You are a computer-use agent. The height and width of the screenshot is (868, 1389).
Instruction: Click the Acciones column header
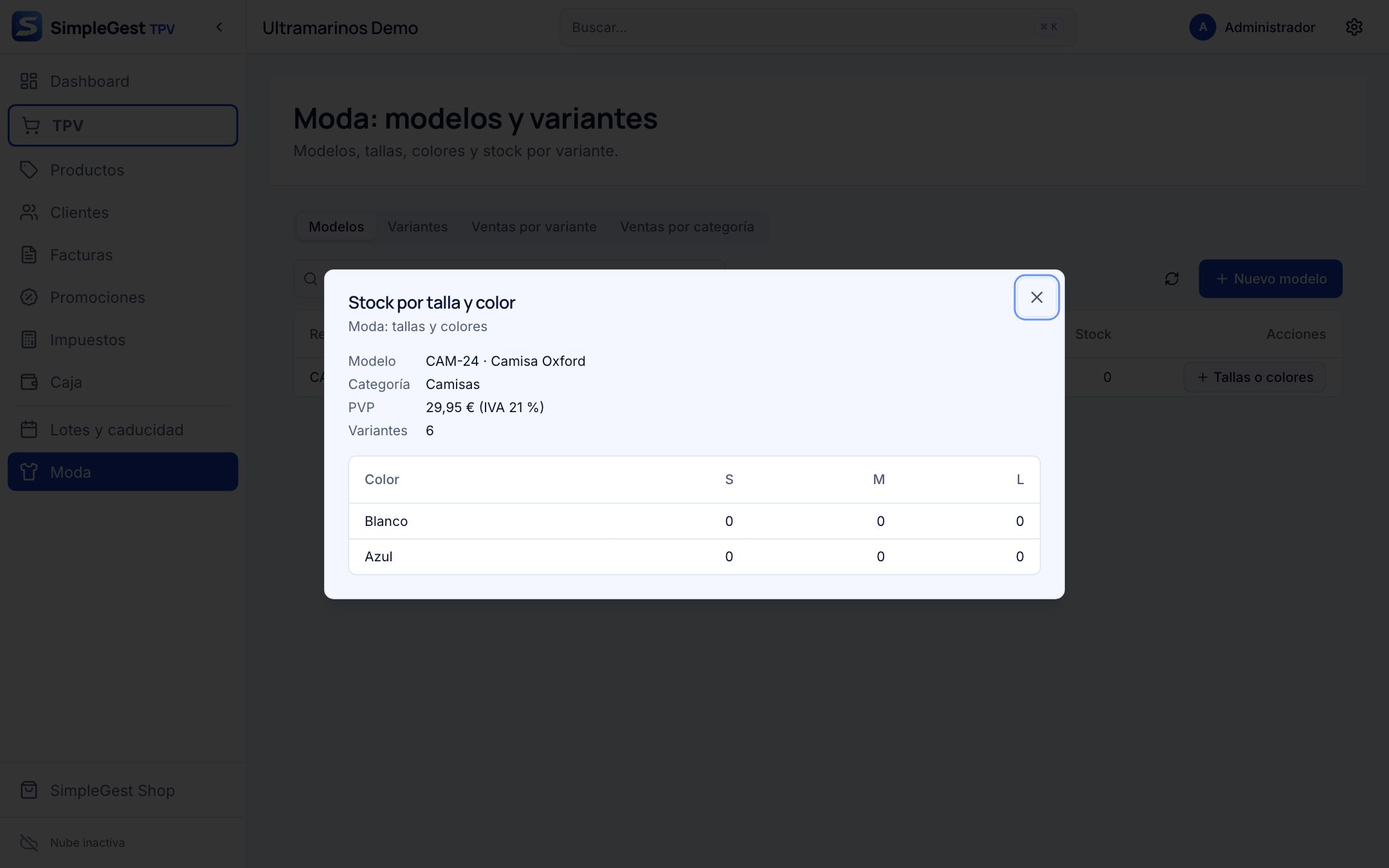[1296, 334]
